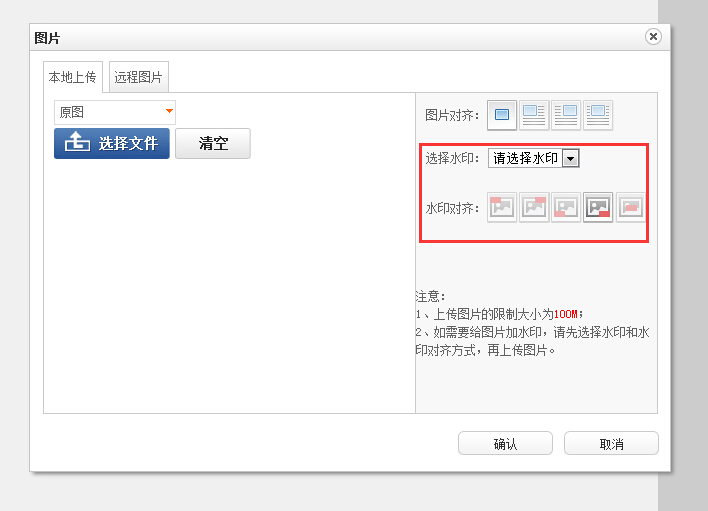Switch to the 本地上传 tab
Image resolution: width=708 pixels, height=511 pixels.
pos(72,77)
